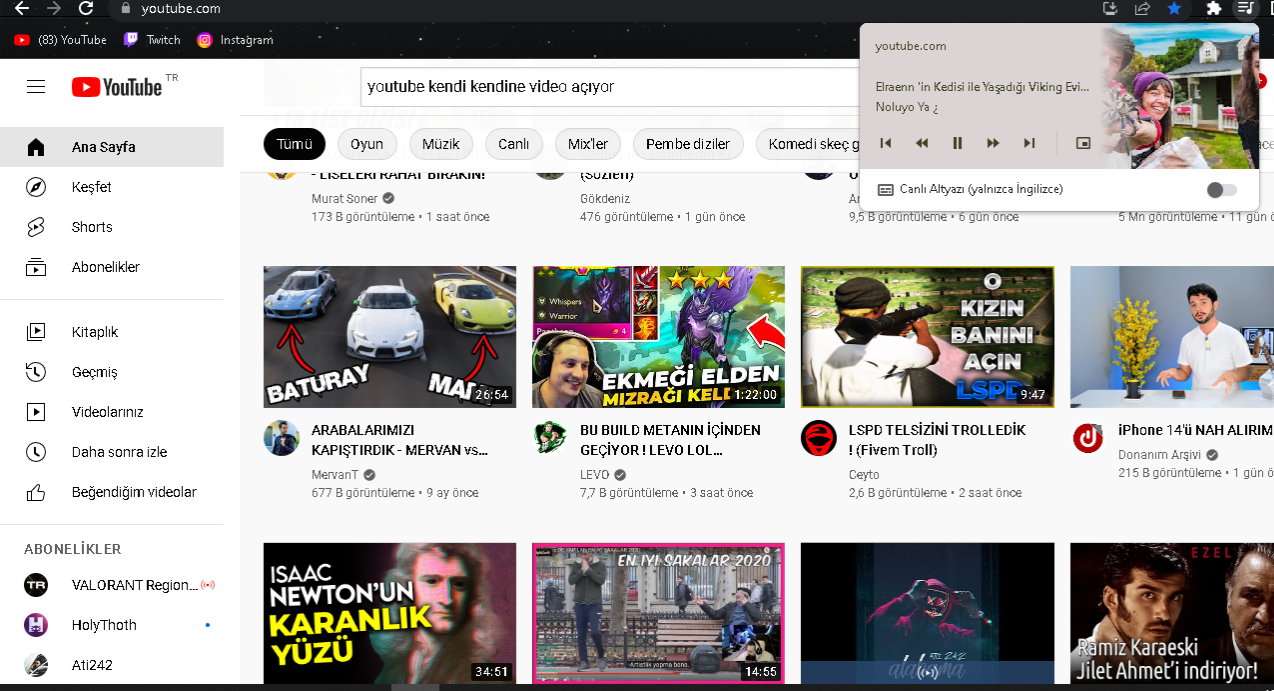Click LSPD TELSİZİNİ TROLLEDİK video title
Screen dimensions: 1274x691
[938, 440]
